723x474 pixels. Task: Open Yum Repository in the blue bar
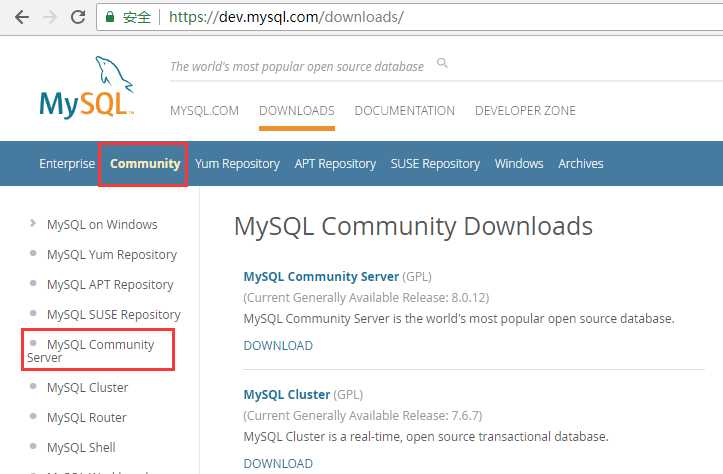click(x=238, y=164)
